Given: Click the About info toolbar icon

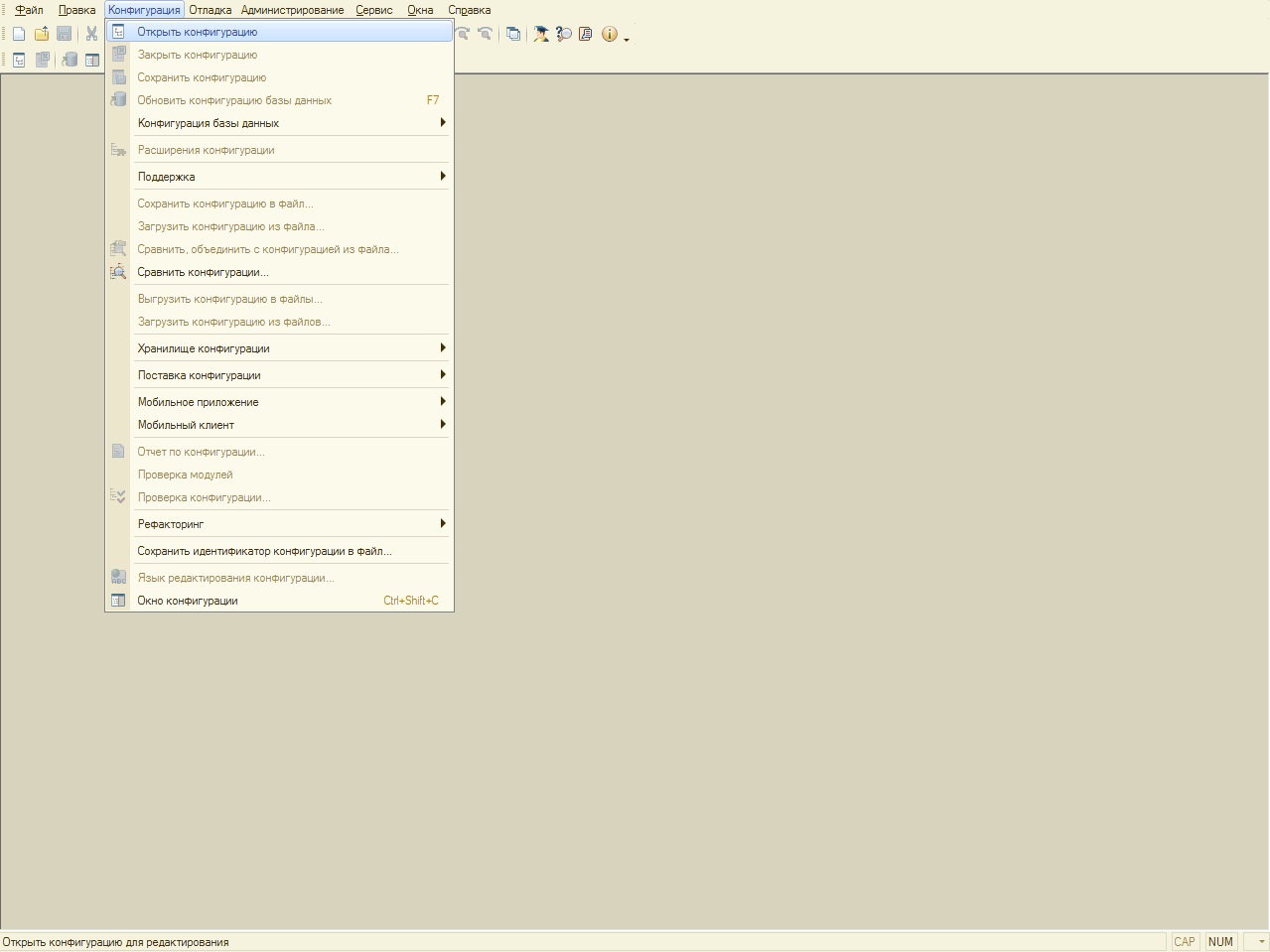Looking at the screenshot, I should pos(610,34).
